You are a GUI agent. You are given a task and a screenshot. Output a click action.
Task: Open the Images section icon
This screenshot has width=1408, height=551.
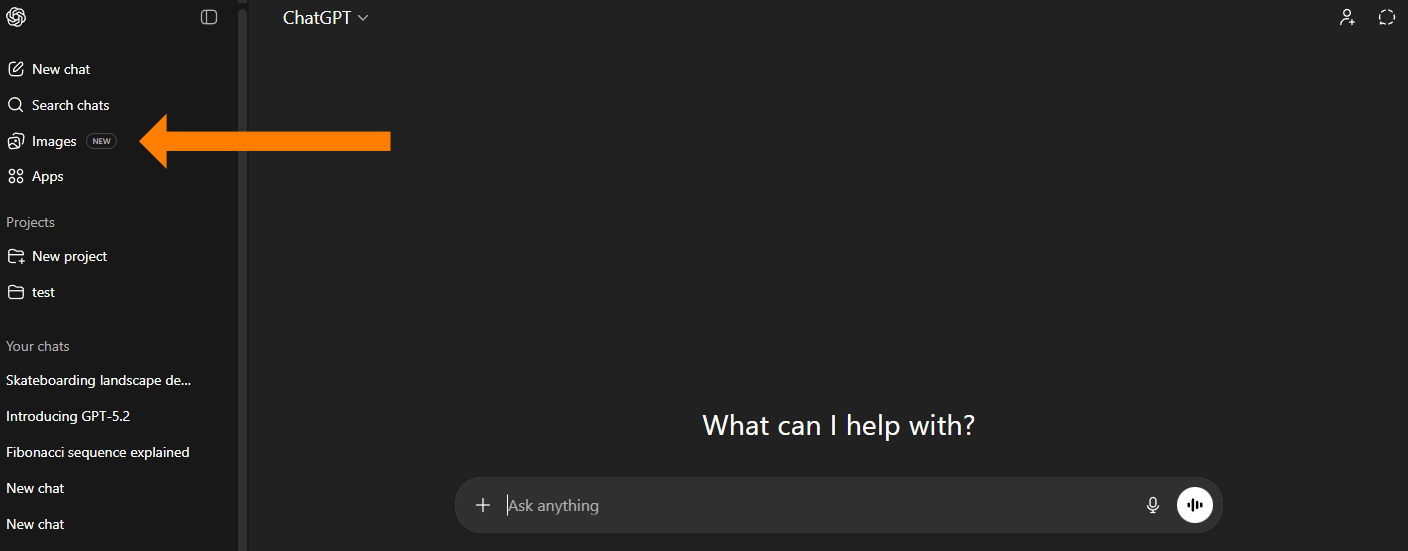point(16,141)
